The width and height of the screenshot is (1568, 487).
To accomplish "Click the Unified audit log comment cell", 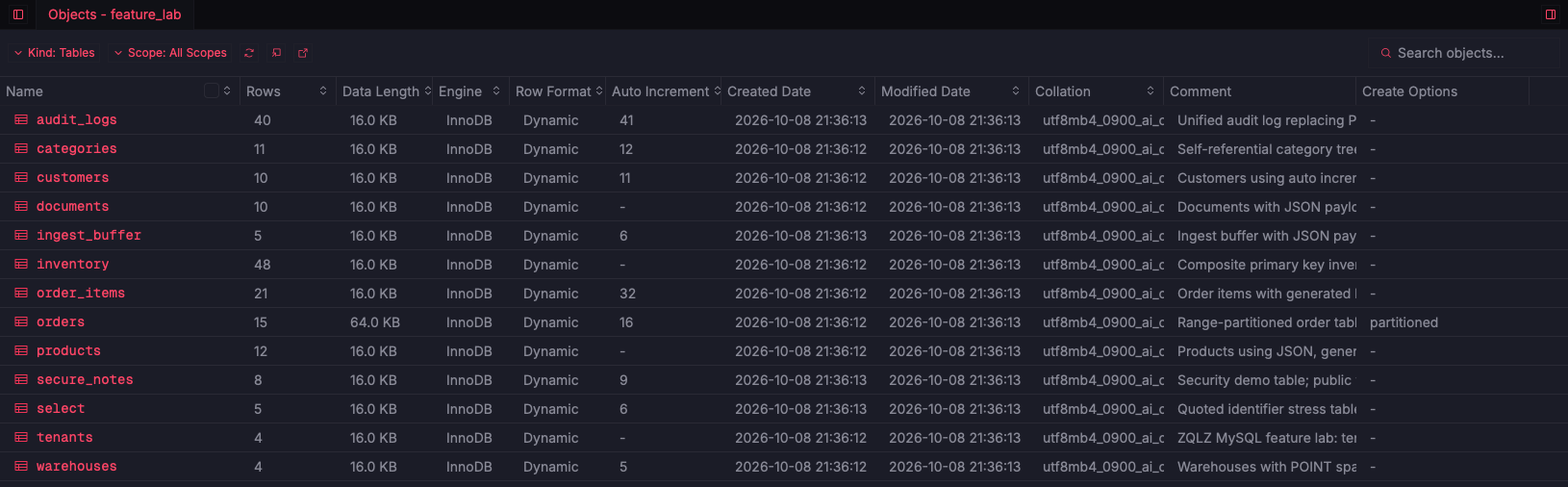I will tap(1267, 120).
